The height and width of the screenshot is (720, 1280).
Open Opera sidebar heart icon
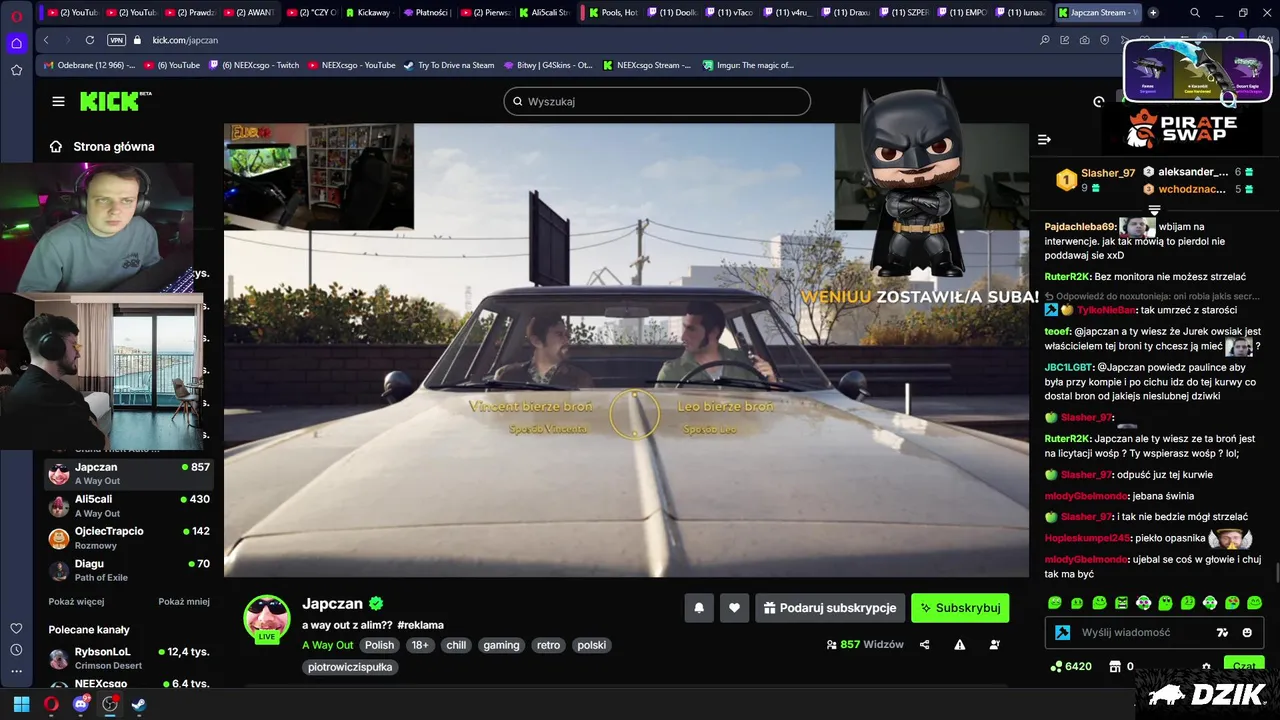pyautogui.click(x=16, y=628)
